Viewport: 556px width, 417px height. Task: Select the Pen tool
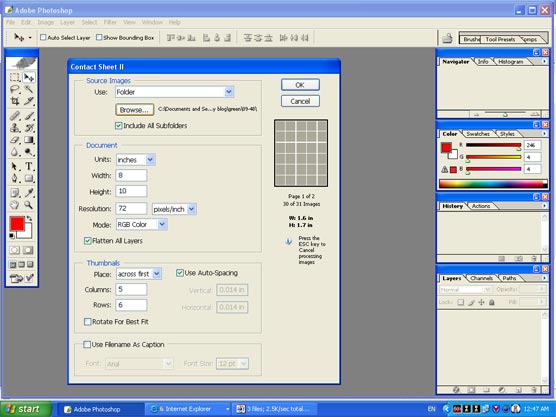pyautogui.click(x=15, y=178)
